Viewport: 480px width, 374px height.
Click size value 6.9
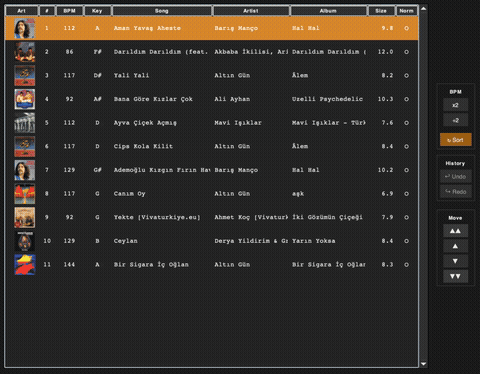click(x=387, y=194)
